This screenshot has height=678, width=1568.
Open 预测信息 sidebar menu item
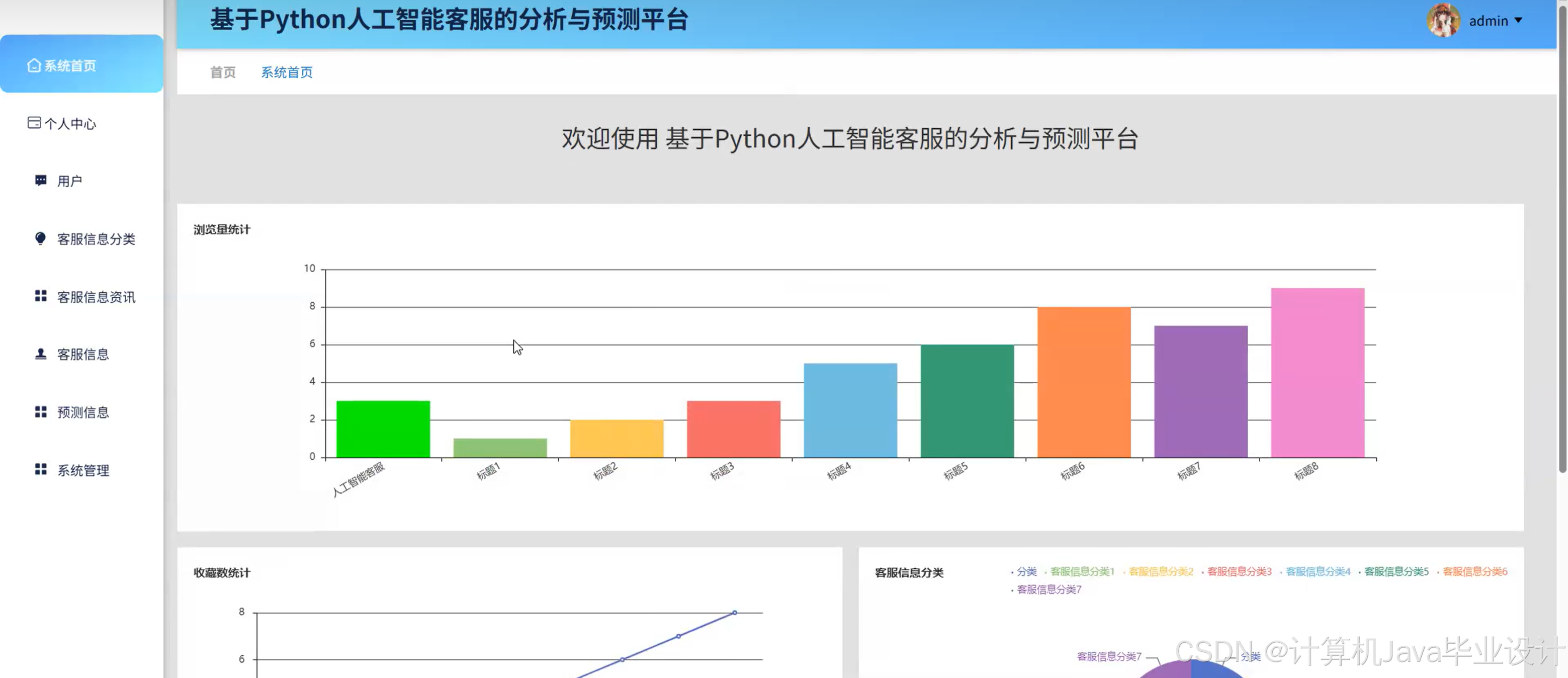pos(81,412)
